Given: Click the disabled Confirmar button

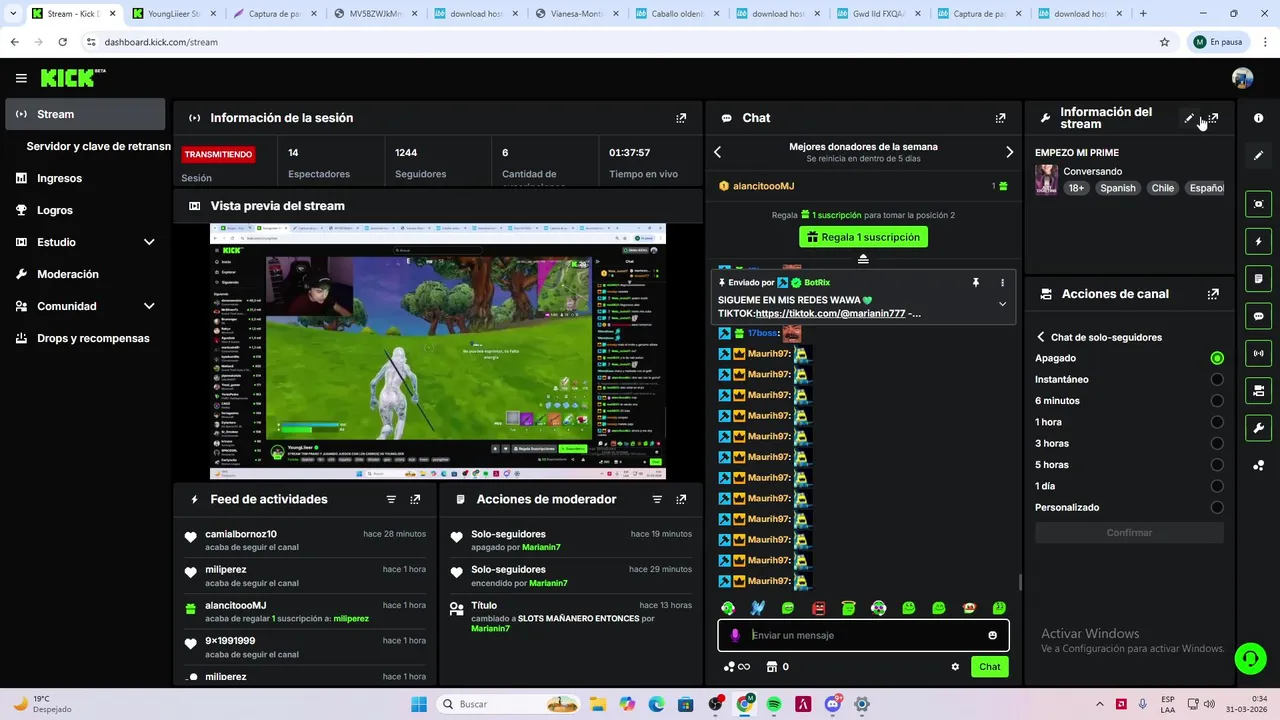Looking at the screenshot, I should [1129, 533].
